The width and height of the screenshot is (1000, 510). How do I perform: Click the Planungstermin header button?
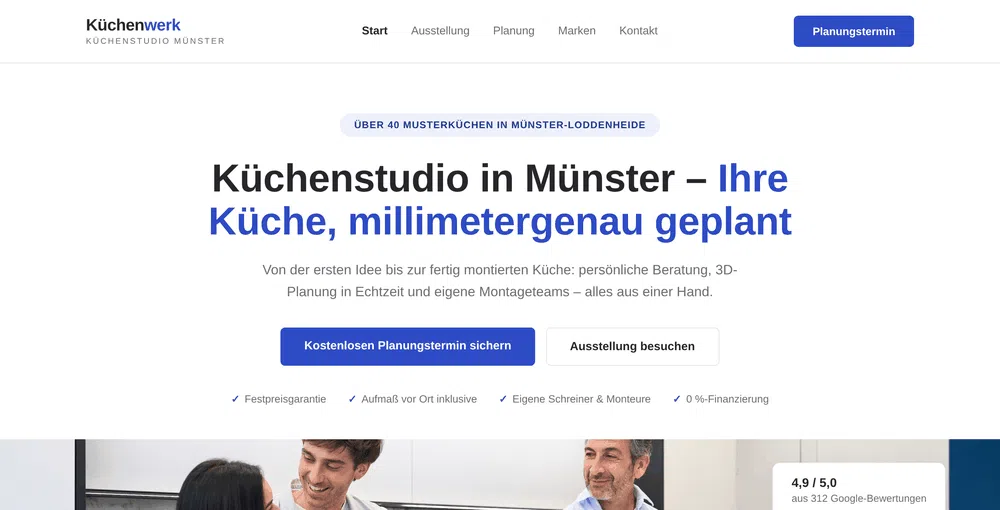click(853, 31)
